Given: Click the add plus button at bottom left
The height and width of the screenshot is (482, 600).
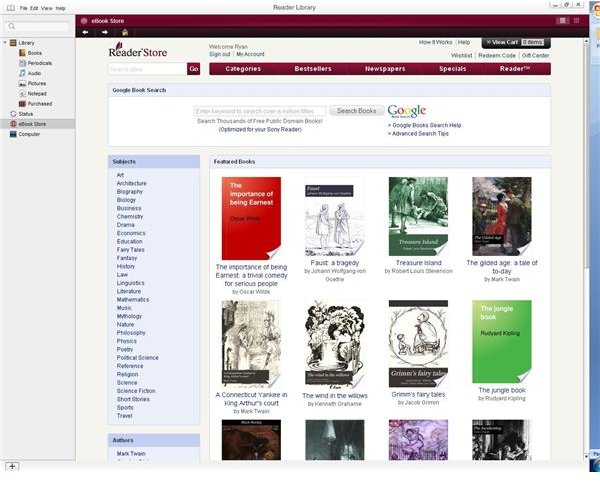Looking at the screenshot, I should point(12,466).
